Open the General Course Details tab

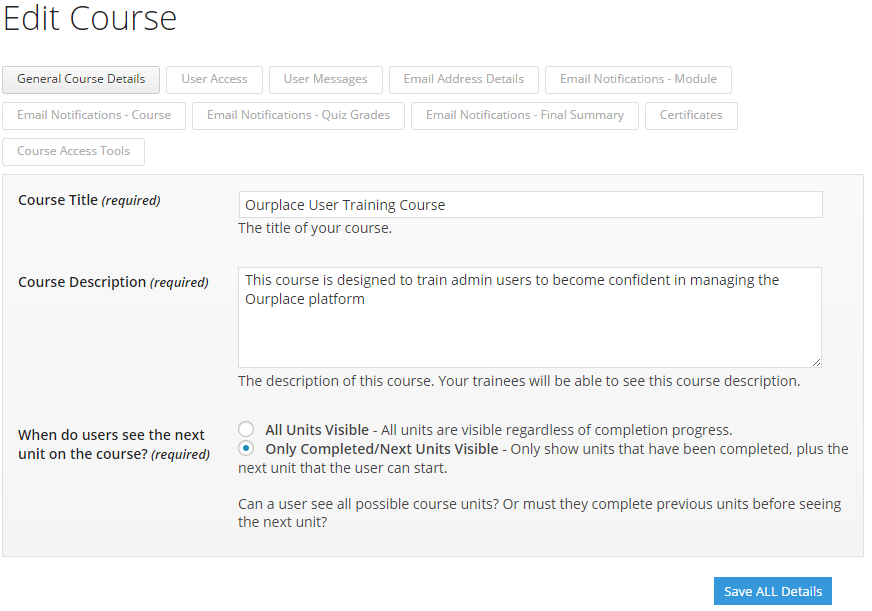[x=81, y=80]
